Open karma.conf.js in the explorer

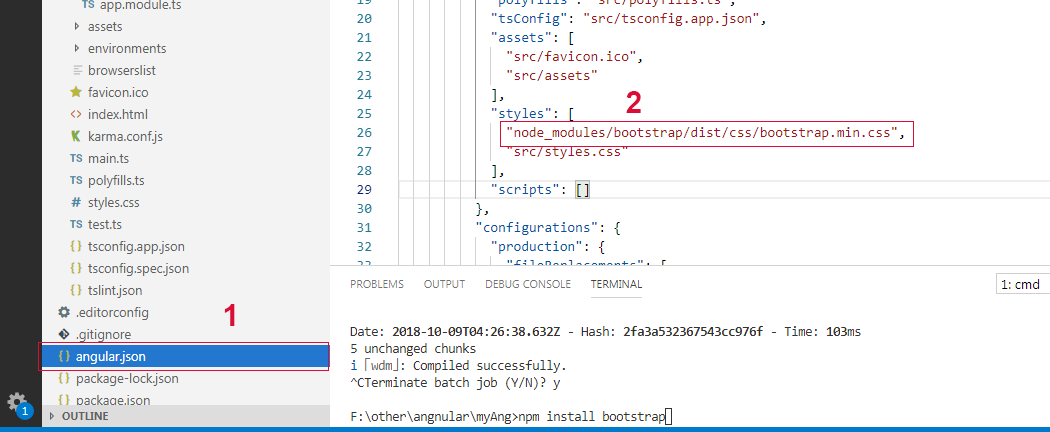click(x=125, y=137)
